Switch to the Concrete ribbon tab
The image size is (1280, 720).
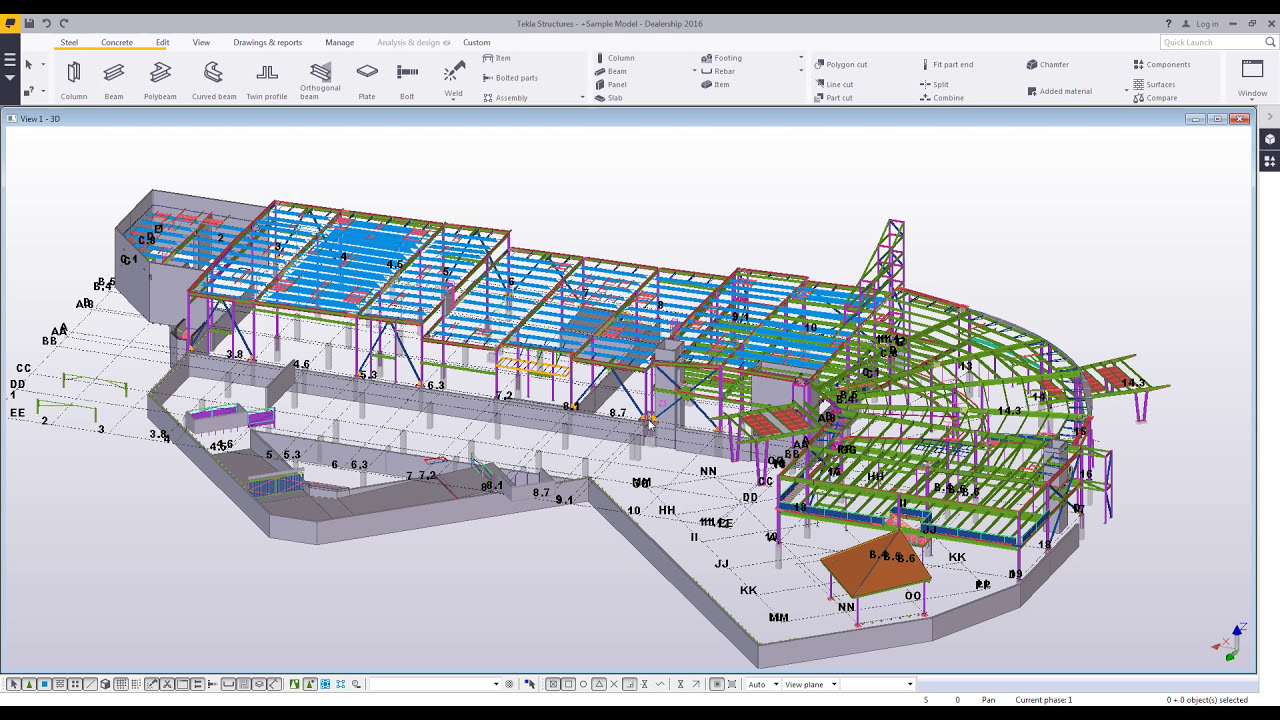(x=117, y=42)
